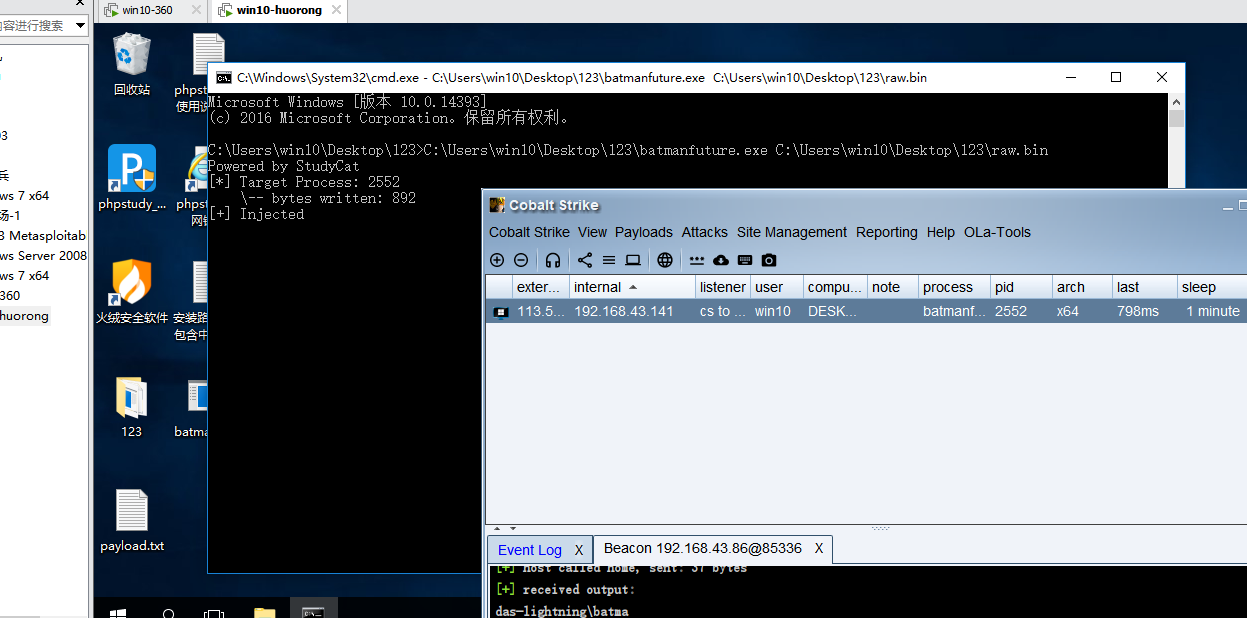Click the downward split-pane collapse arrow
This screenshot has width=1247, height=618.
tap(513, 528)
